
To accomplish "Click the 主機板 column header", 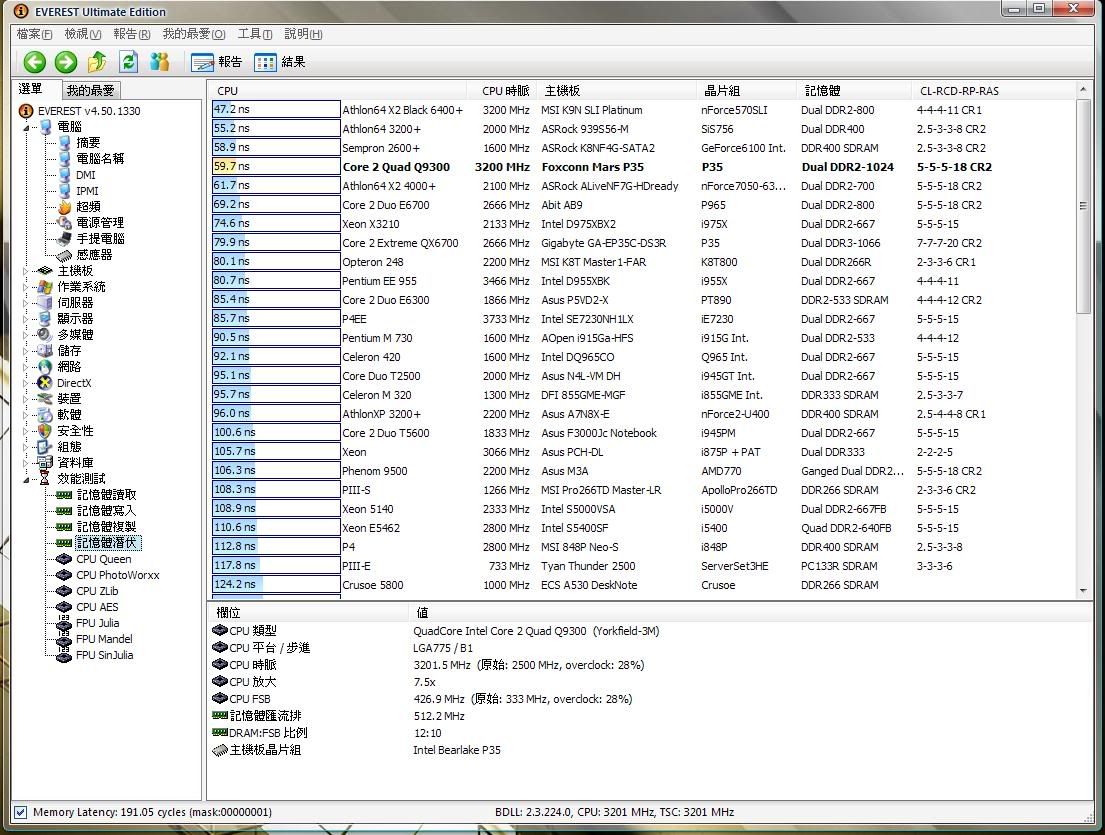I will (x=616, y=91).
